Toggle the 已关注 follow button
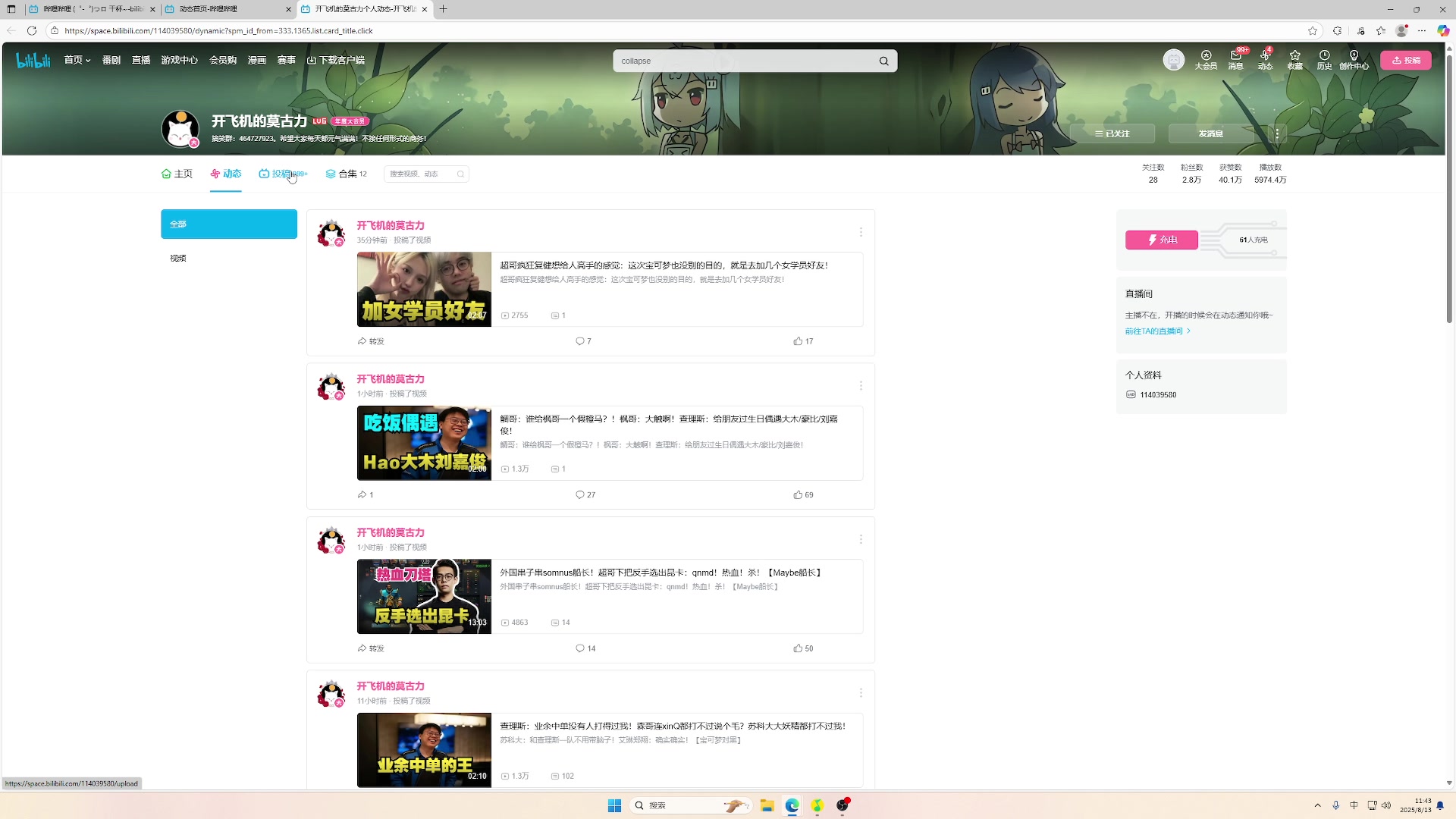Viewport: 1456px width, 819px height. [x=1112, y=133]
